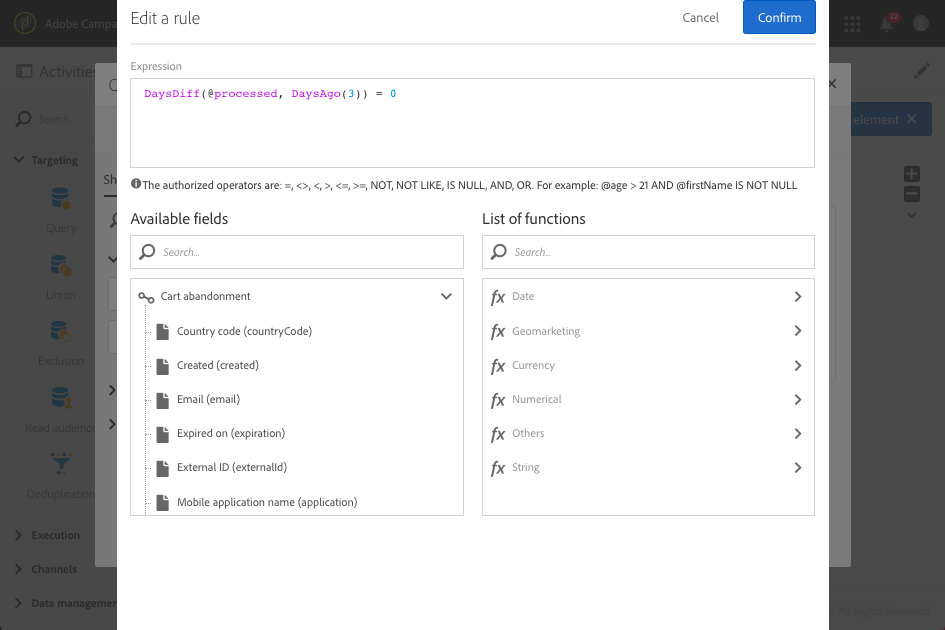Click the Confirm button
Screen dimensions: 945x630
(779, 18)
